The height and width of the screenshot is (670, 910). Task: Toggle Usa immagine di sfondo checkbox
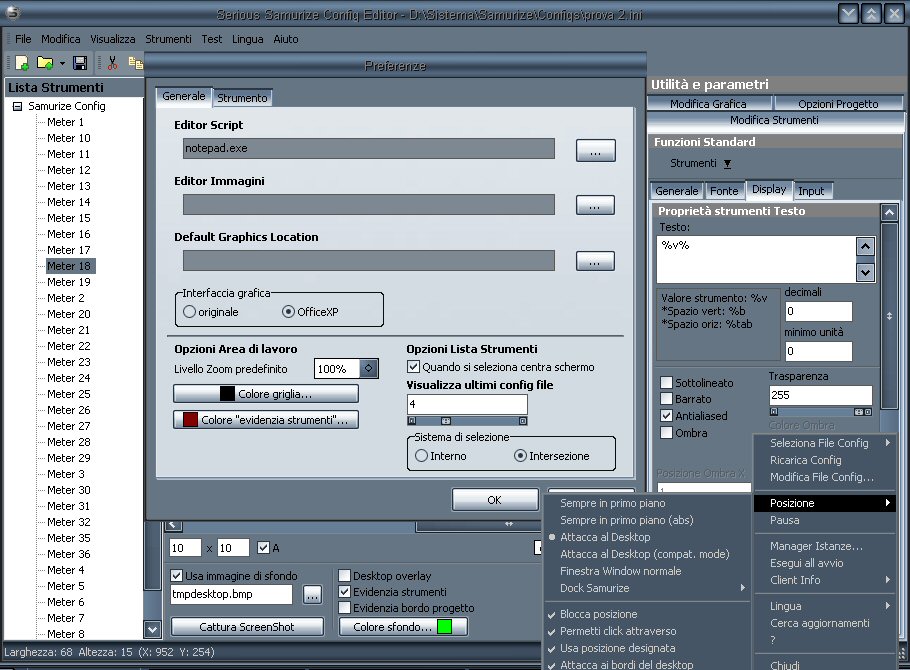click(176, 575)
